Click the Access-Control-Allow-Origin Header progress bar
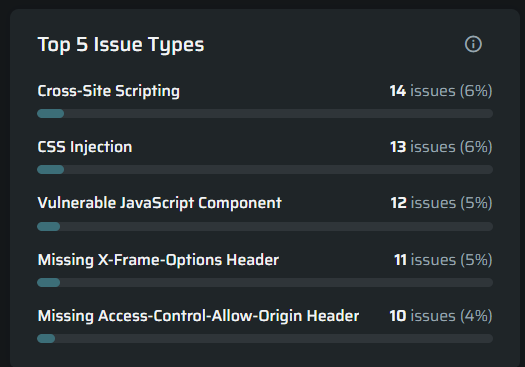 coord(265,339)
